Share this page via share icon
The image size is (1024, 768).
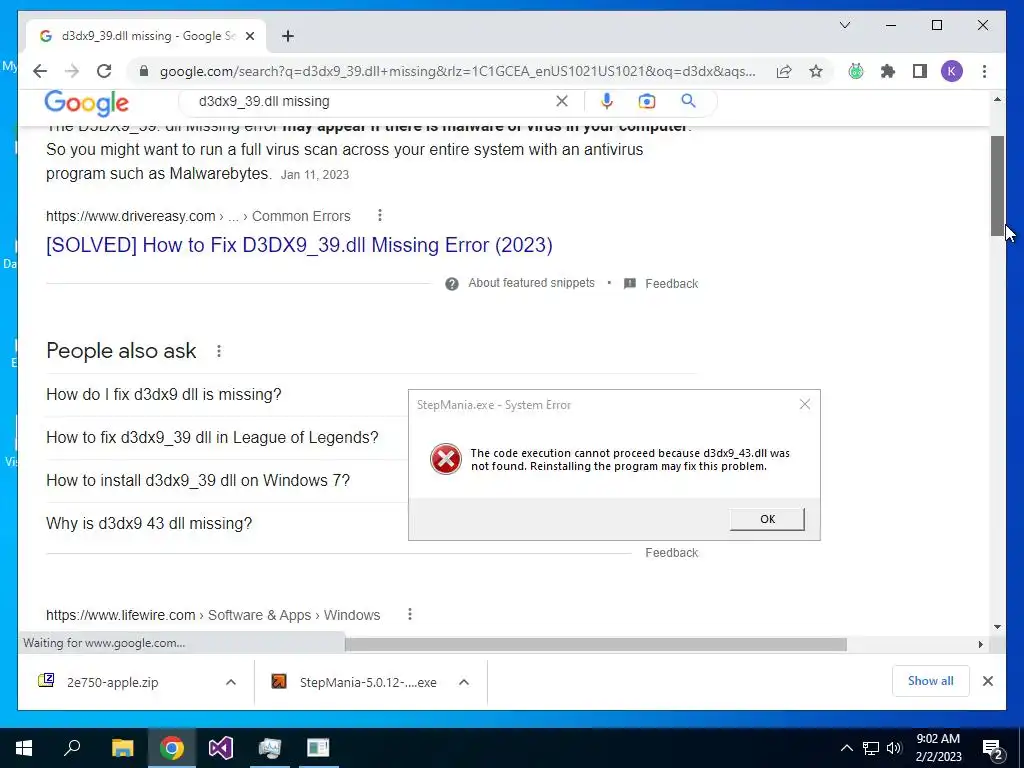784,71
